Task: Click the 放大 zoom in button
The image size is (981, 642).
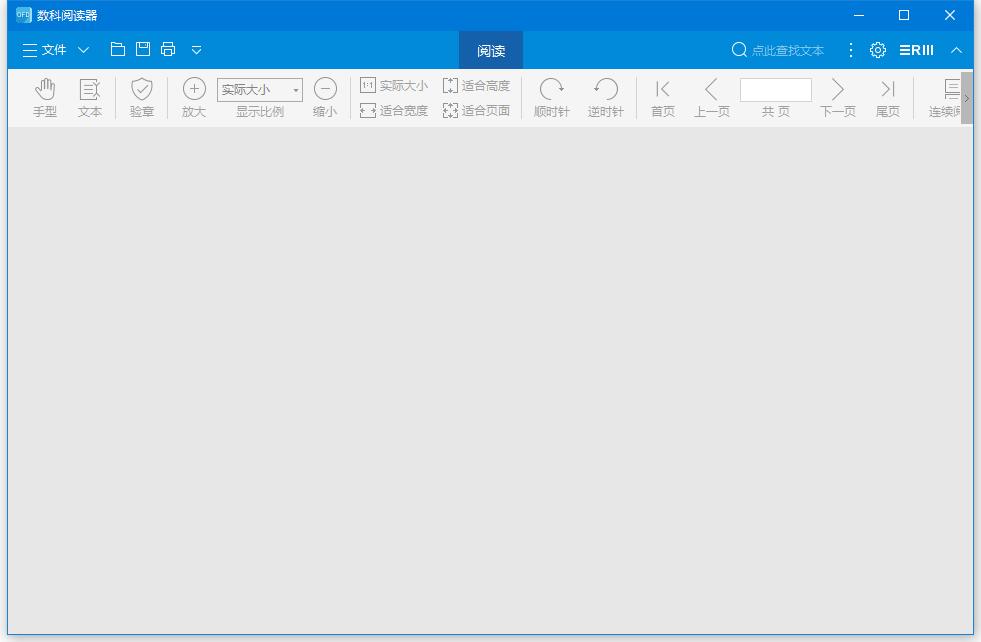Action: [194, 98]
